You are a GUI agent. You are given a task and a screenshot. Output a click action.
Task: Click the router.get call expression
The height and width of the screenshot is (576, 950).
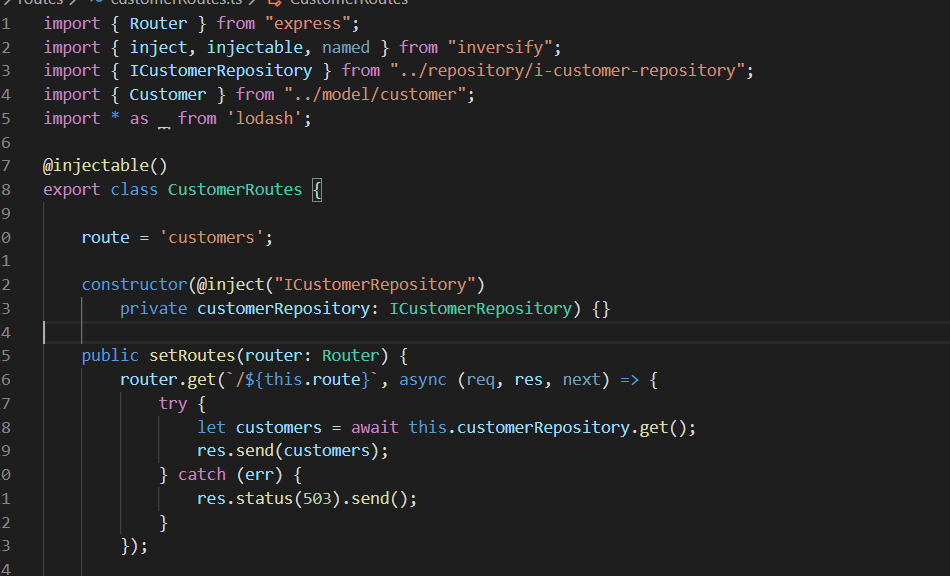(185, 379)
